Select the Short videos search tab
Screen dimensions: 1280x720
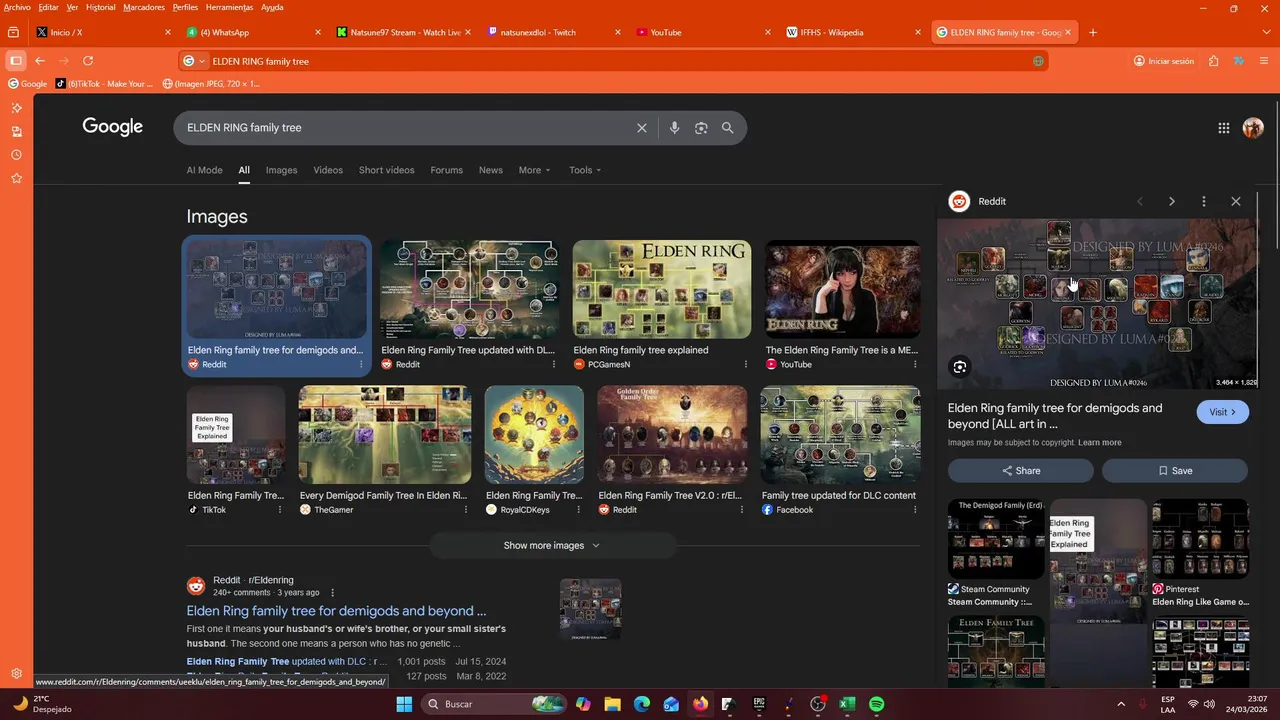(x=386, y=170)
